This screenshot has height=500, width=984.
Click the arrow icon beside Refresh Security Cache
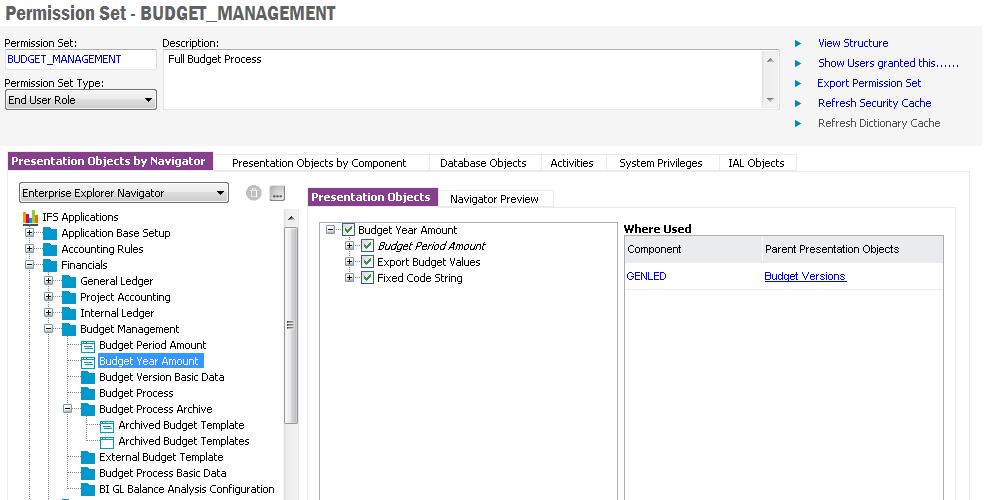click(x=798, y=104)
